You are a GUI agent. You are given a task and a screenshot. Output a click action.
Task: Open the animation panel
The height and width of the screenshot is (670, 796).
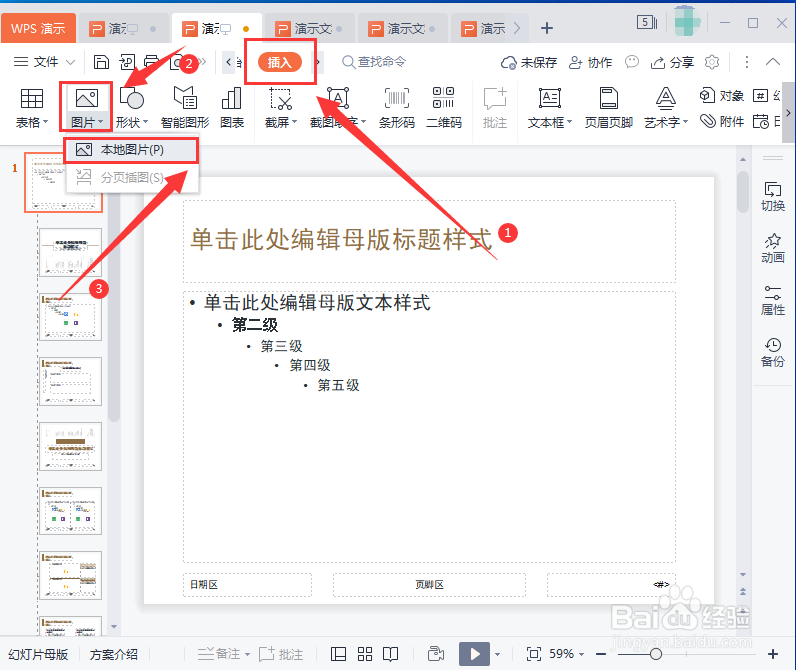tap(773, 248)
